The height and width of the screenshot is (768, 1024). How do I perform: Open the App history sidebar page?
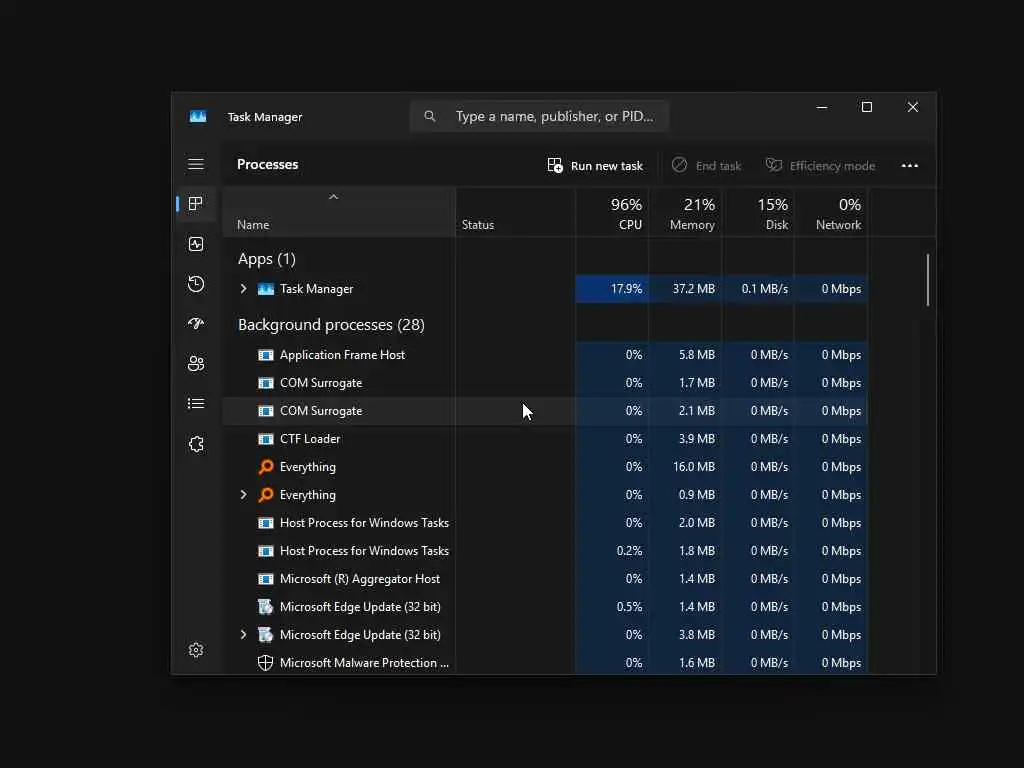tap(196, 284)
